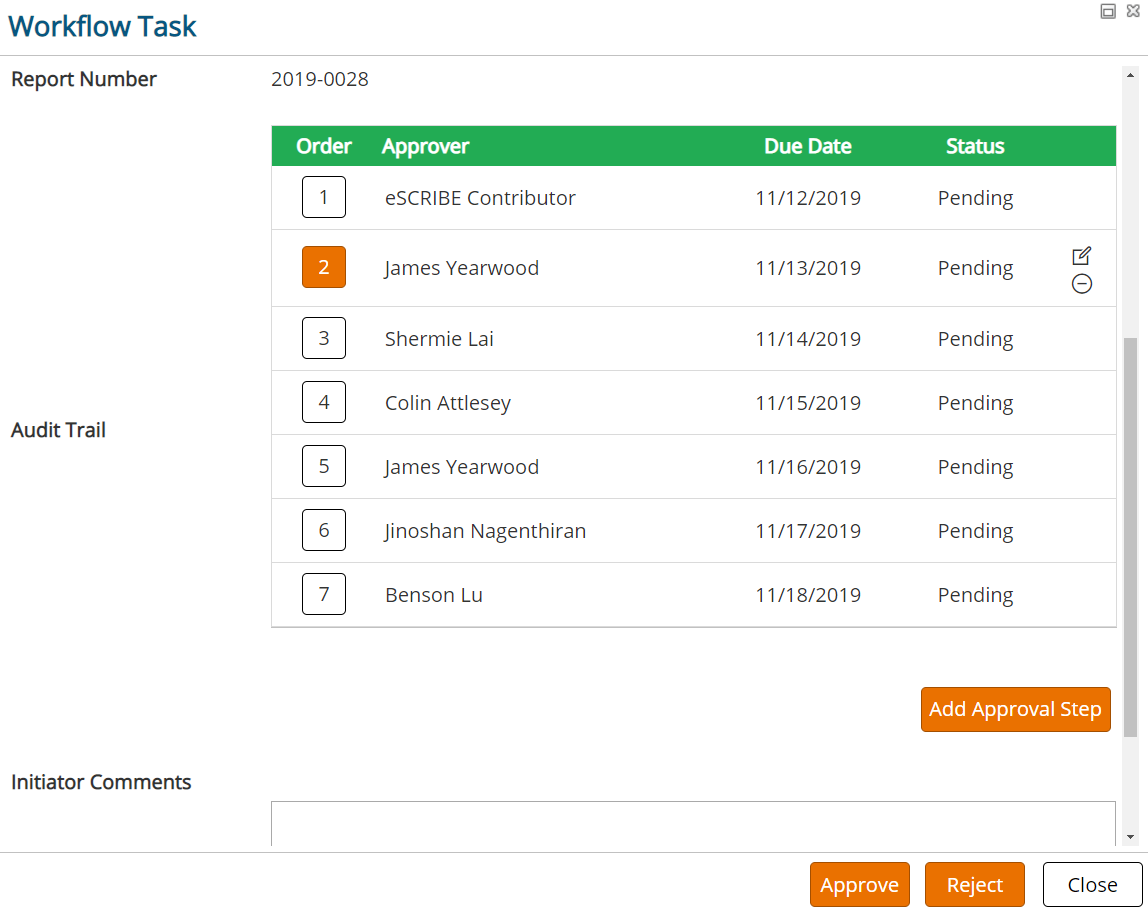Screen dimensions: 1148x913
Task: Click Pending status for Benson Lu
Action: [975, 595]
